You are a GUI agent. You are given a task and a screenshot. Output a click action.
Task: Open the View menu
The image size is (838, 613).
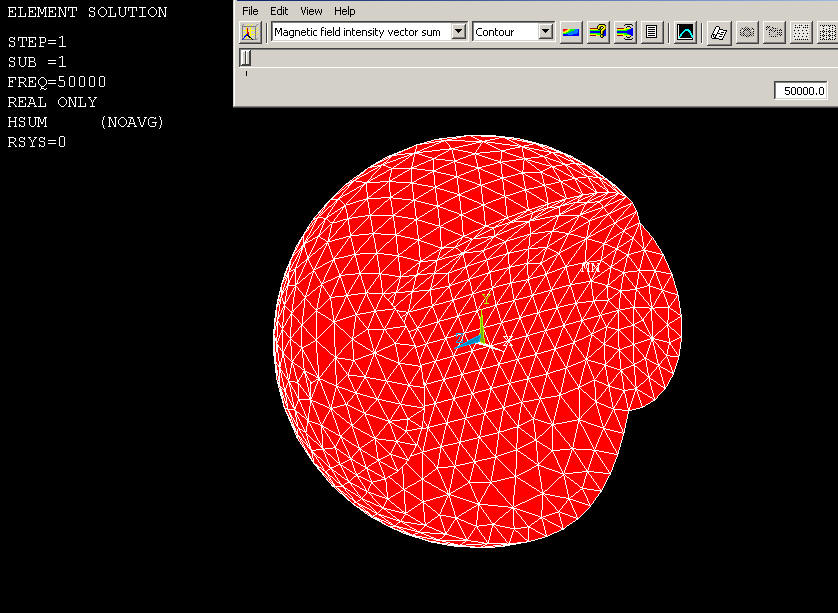point(311,11)
